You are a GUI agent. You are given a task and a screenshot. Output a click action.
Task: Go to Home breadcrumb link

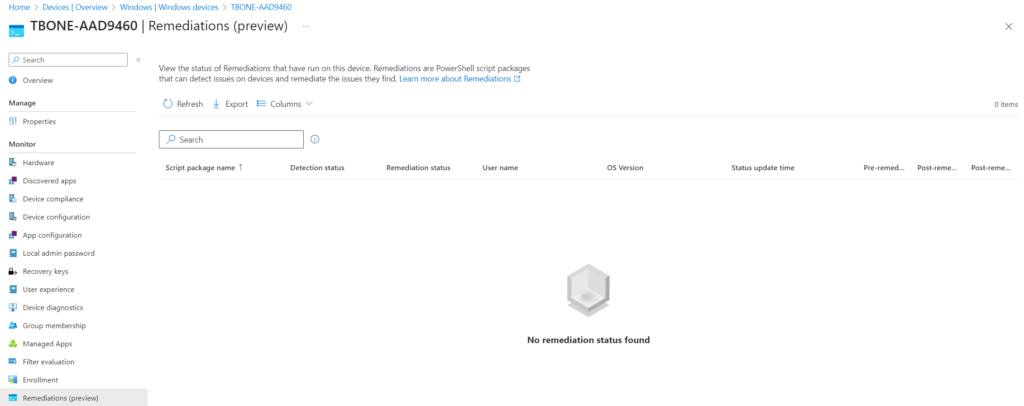click(x=19, y=7)
